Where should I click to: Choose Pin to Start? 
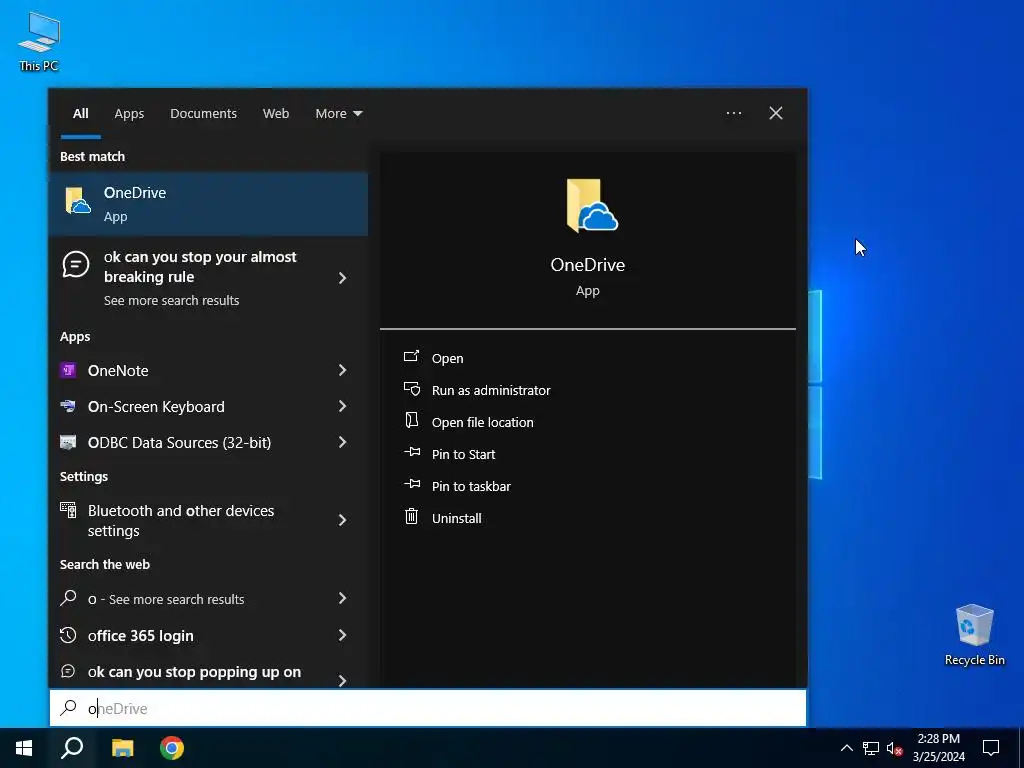click(463, 454)
